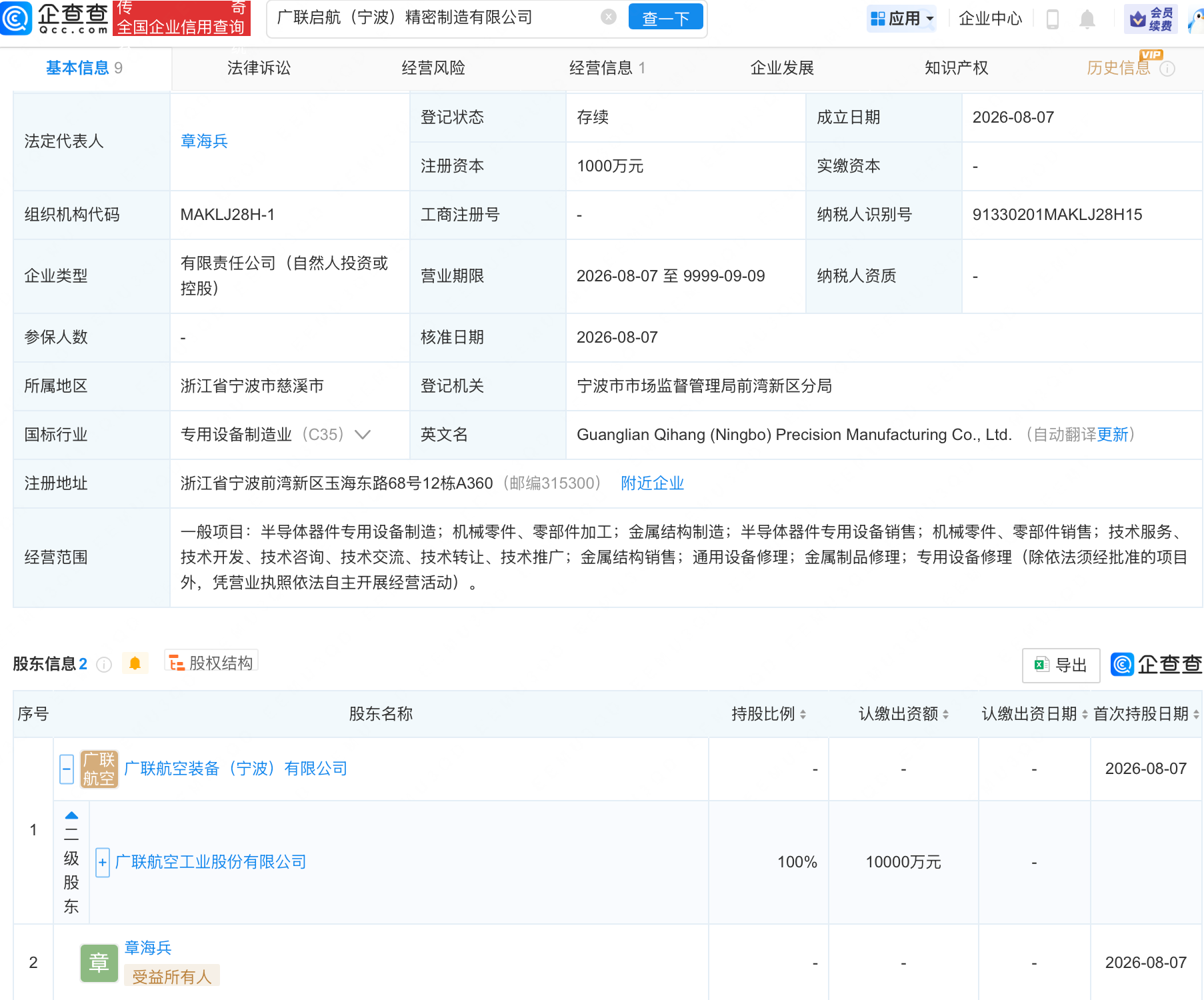Open 企业中心 link
The height and width of the screenshot is (1000, 1204).
pyautogui.click(x=990, y=19)
